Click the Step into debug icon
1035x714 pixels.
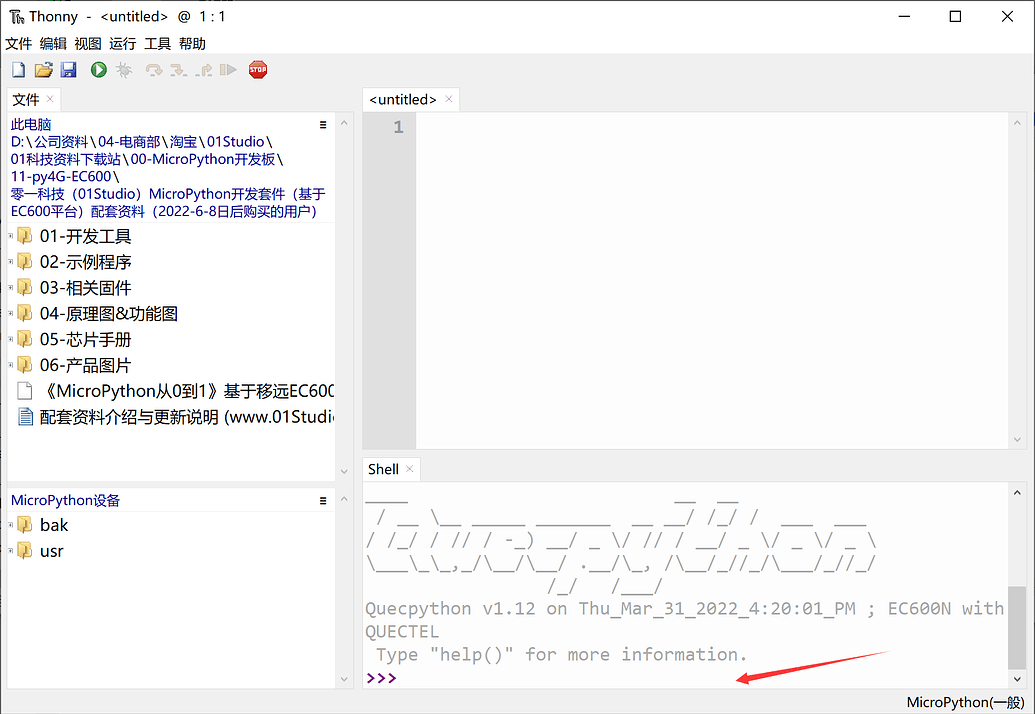(x=178, y=70)
